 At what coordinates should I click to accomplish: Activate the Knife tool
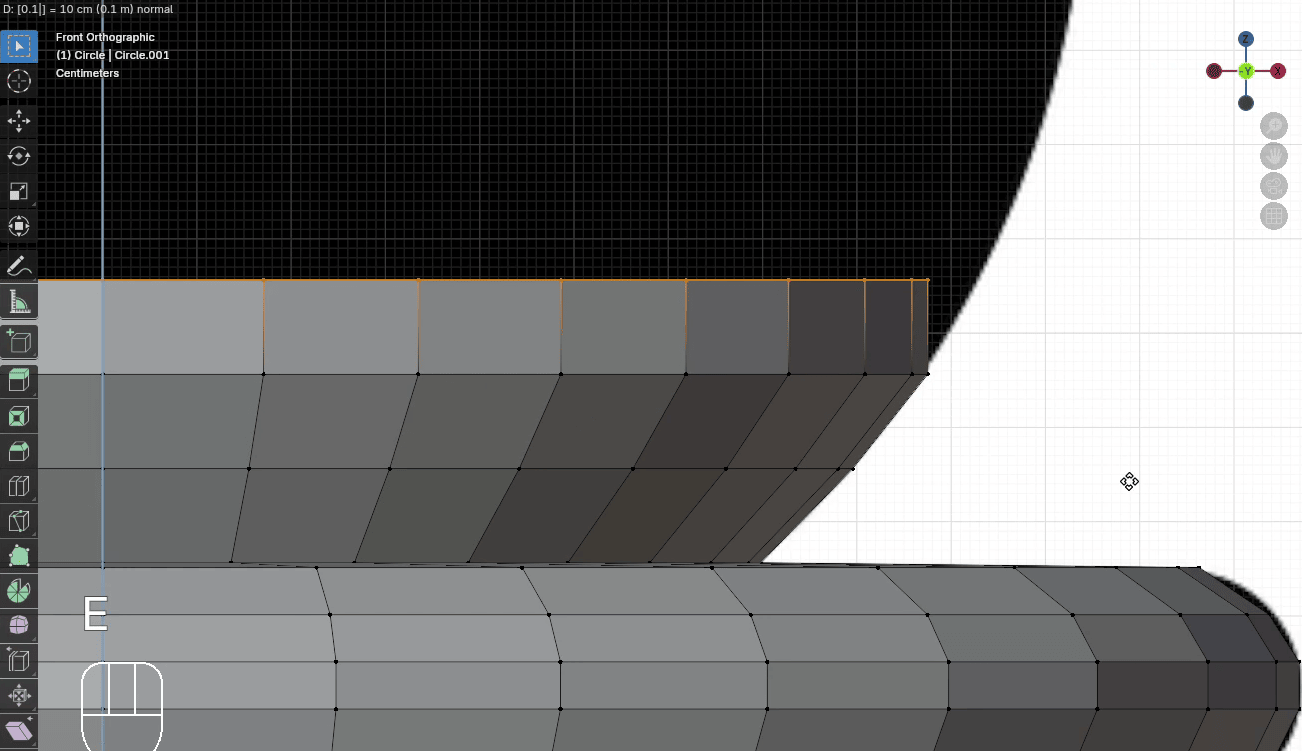19,521
